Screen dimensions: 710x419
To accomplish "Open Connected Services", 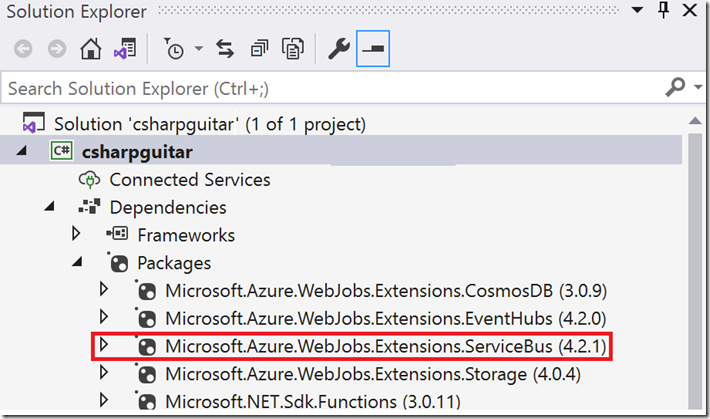I will [x=190, y=180].
